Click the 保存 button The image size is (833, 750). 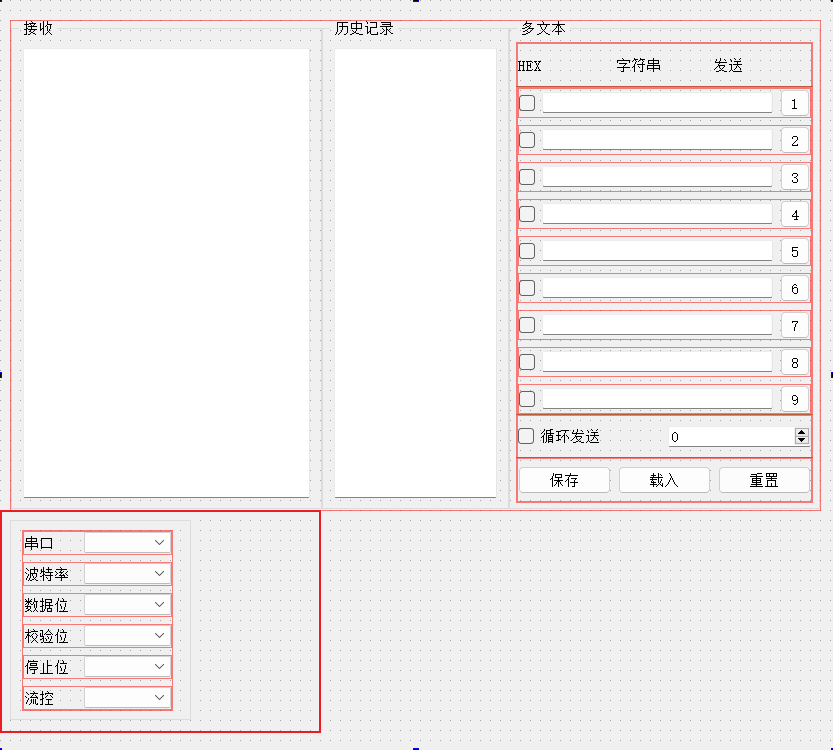pyautogui.click(x=564, y=480)
